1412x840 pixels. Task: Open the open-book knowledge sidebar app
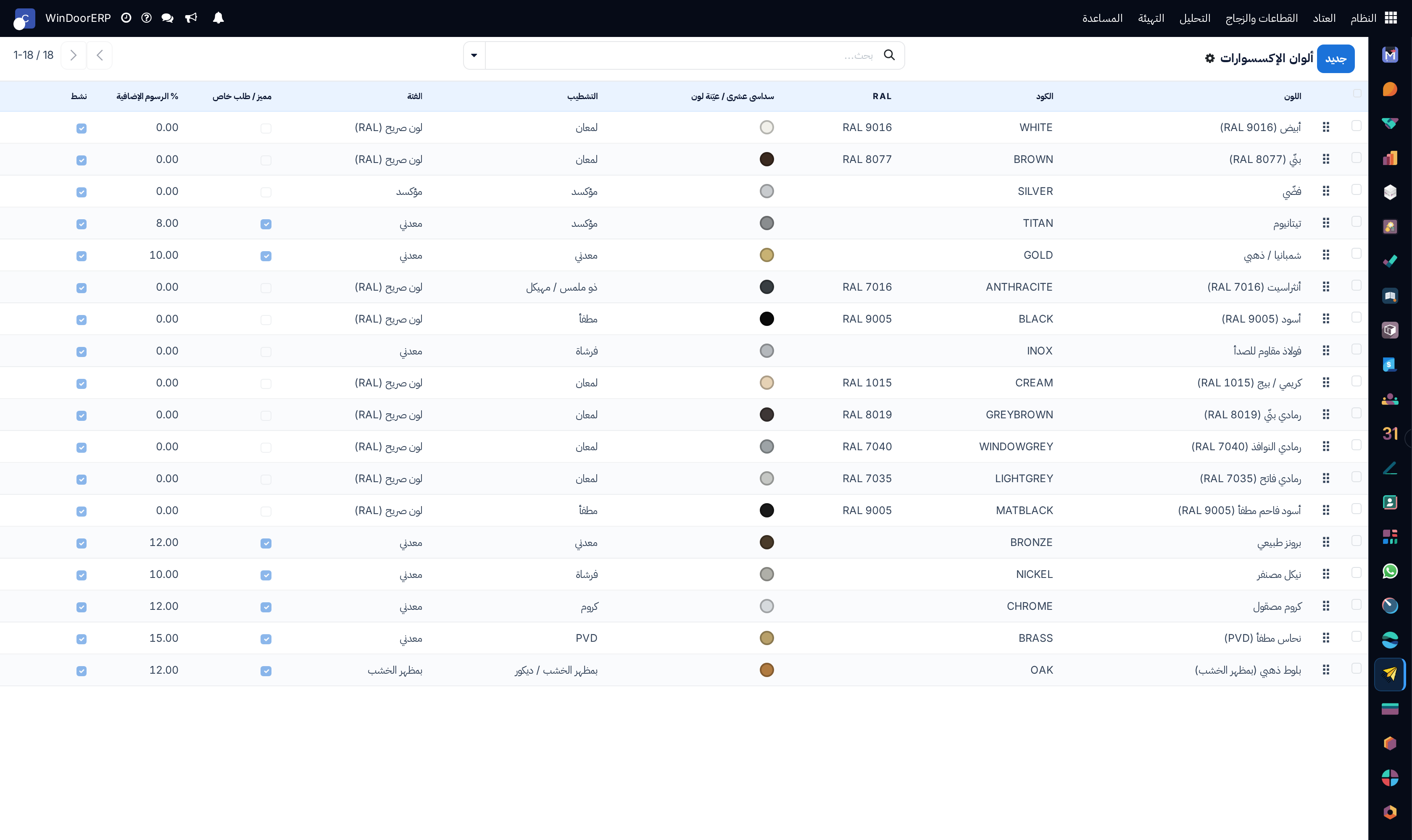[x=1390, y=296]
